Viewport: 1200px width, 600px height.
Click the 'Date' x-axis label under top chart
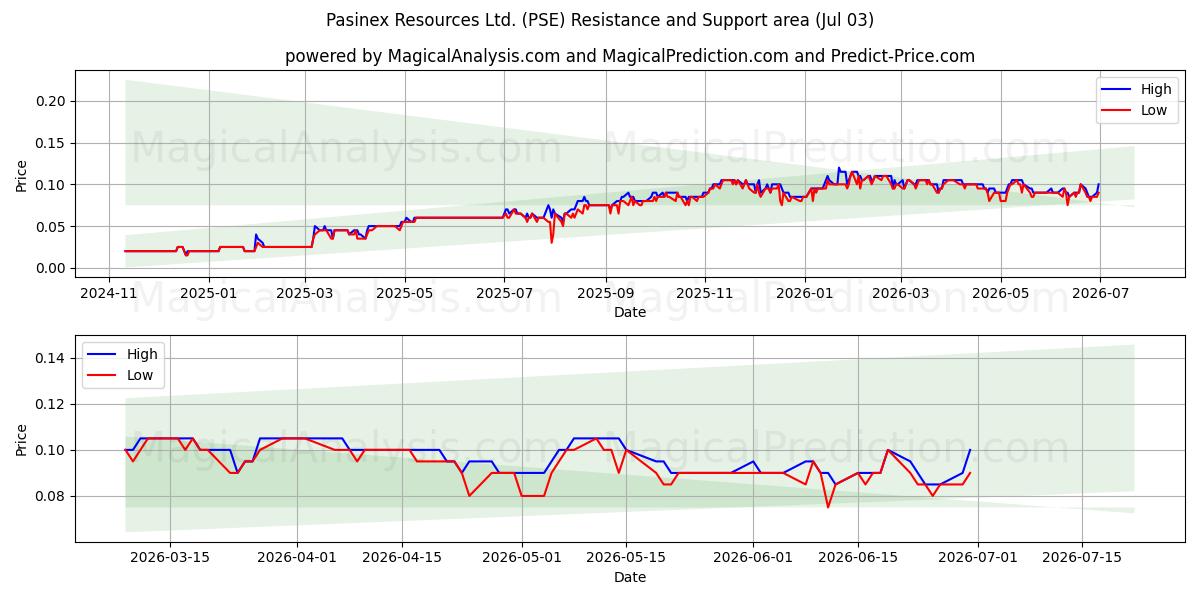pos(630,312)
